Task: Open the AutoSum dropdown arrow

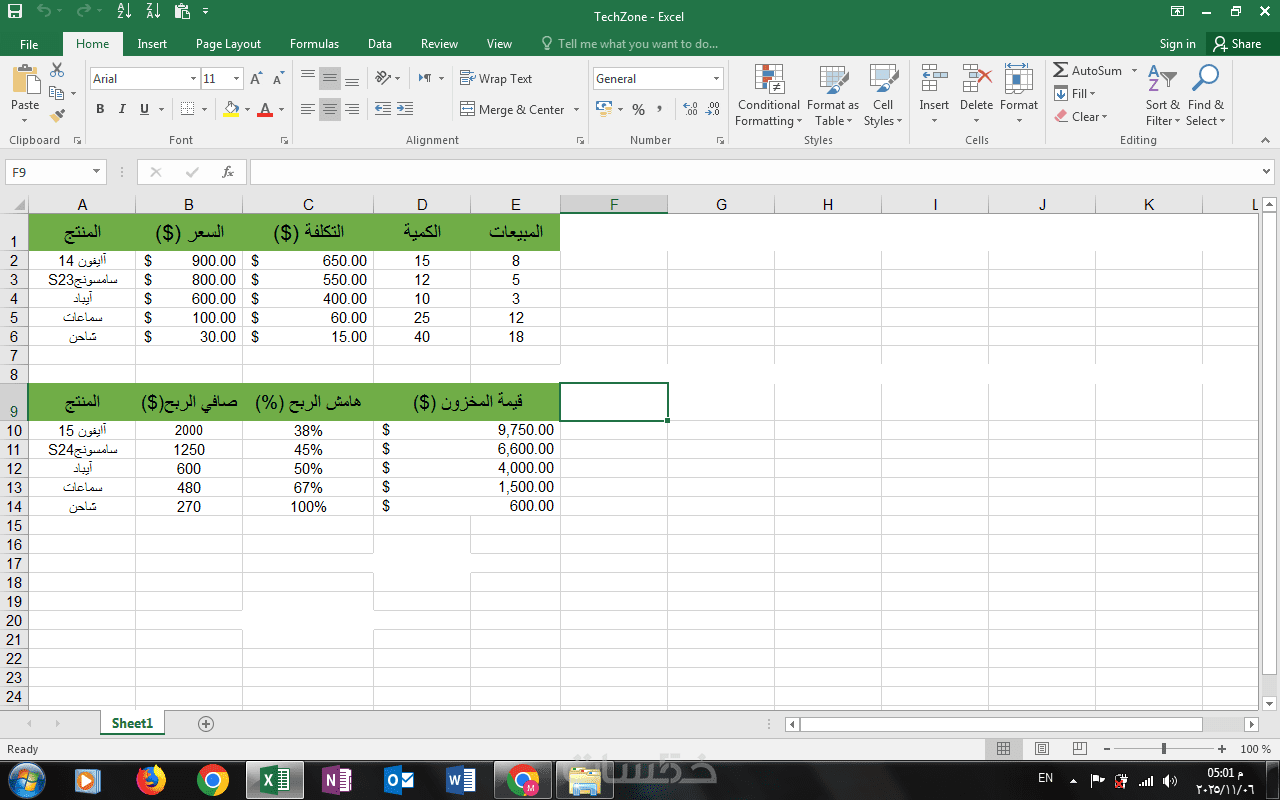Action: pyautogui.click(x=1134, y=71)
